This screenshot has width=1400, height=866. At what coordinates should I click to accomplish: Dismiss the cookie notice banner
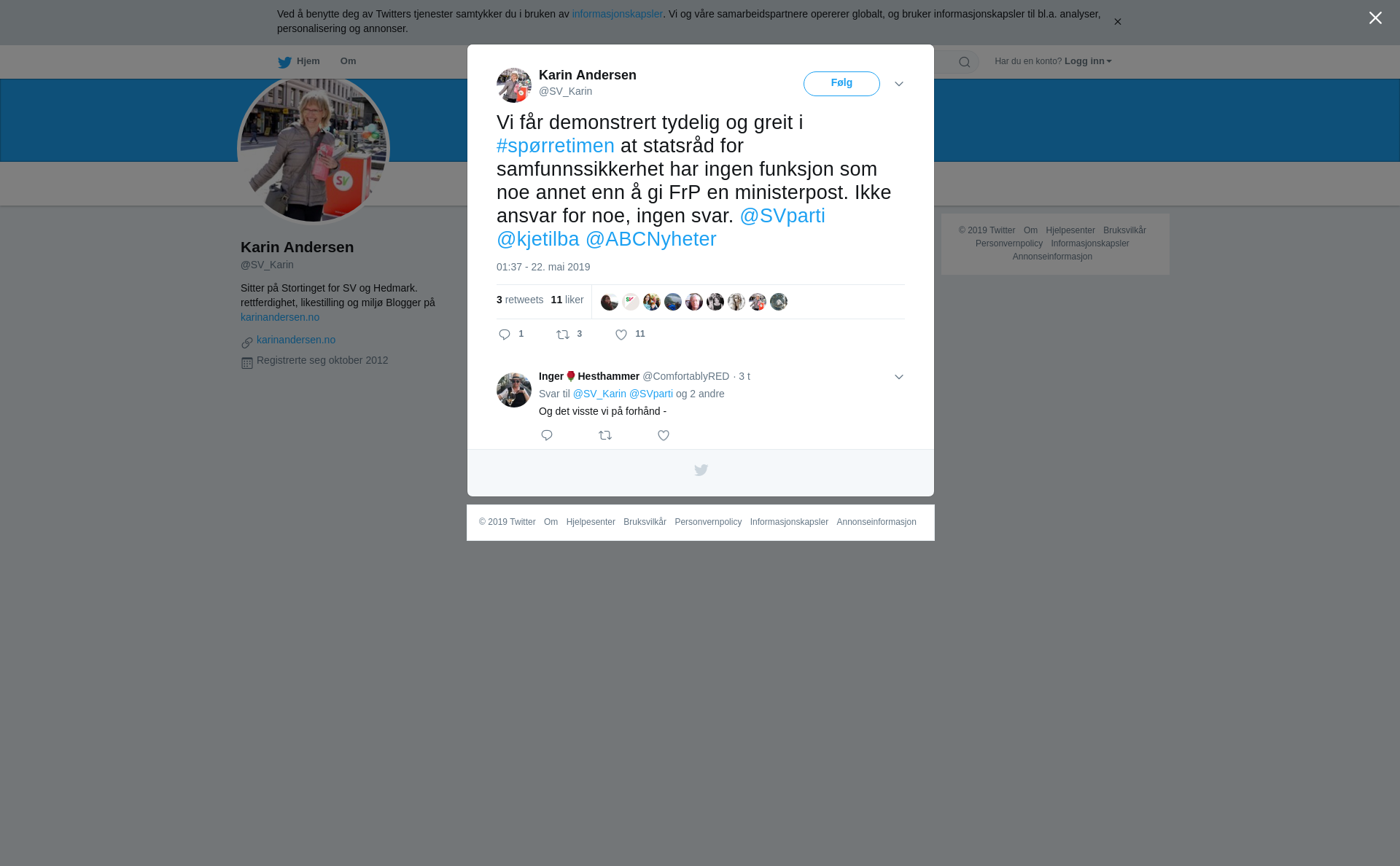point(1117,22)
